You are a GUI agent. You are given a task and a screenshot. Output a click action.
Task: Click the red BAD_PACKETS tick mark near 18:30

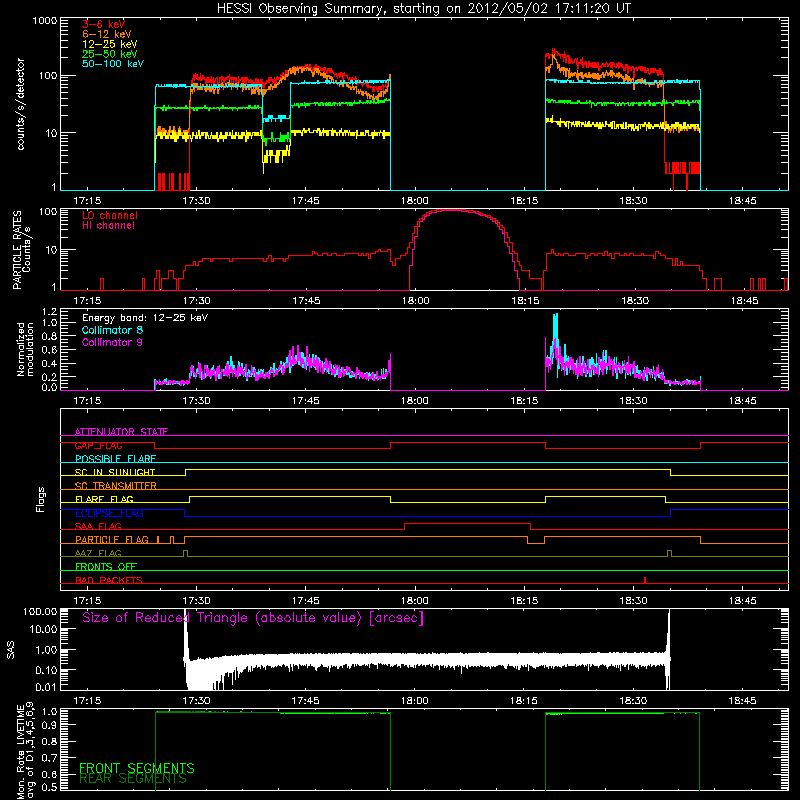(645, 580)
